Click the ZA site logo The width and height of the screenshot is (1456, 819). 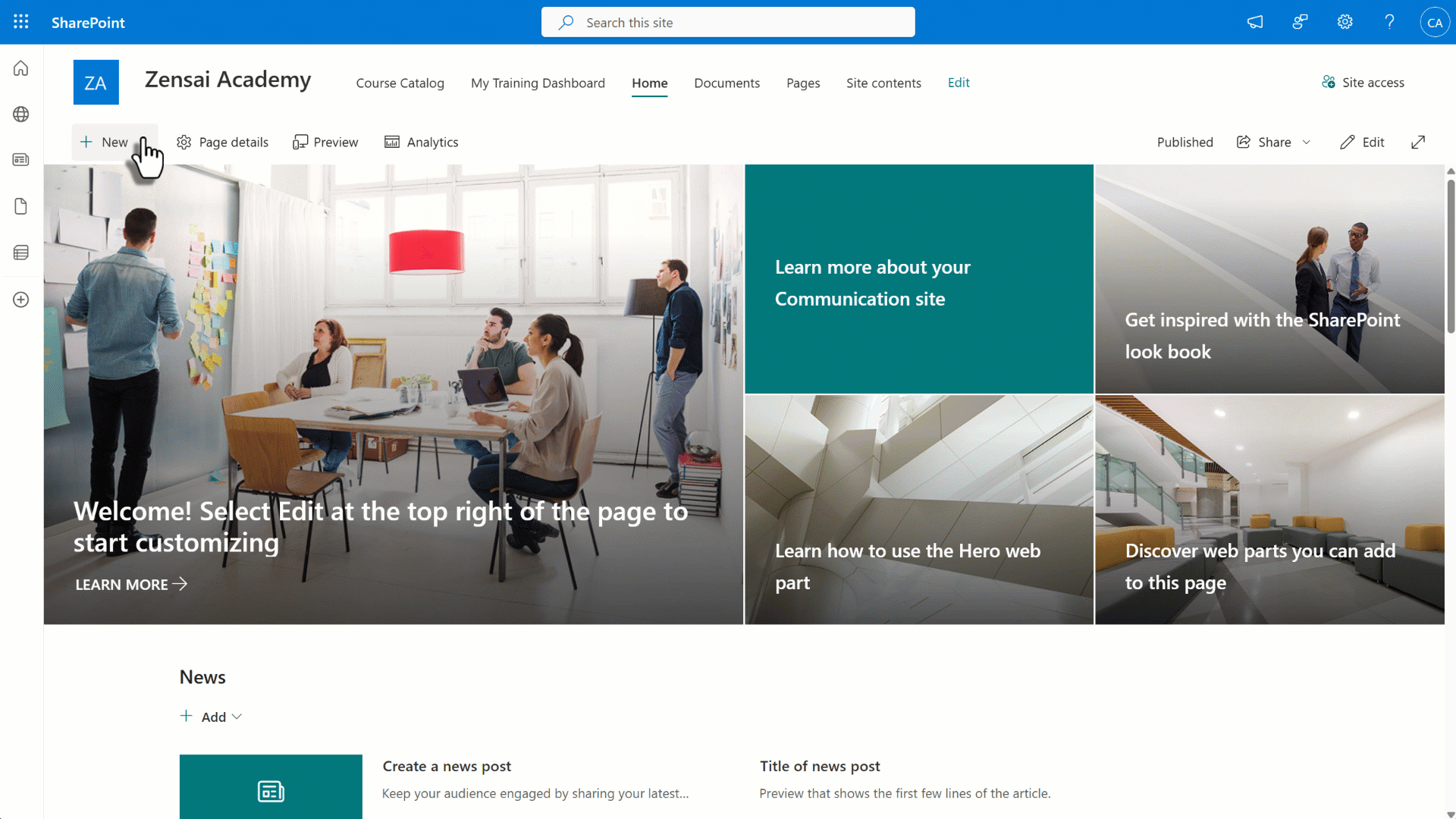[96, 82]
